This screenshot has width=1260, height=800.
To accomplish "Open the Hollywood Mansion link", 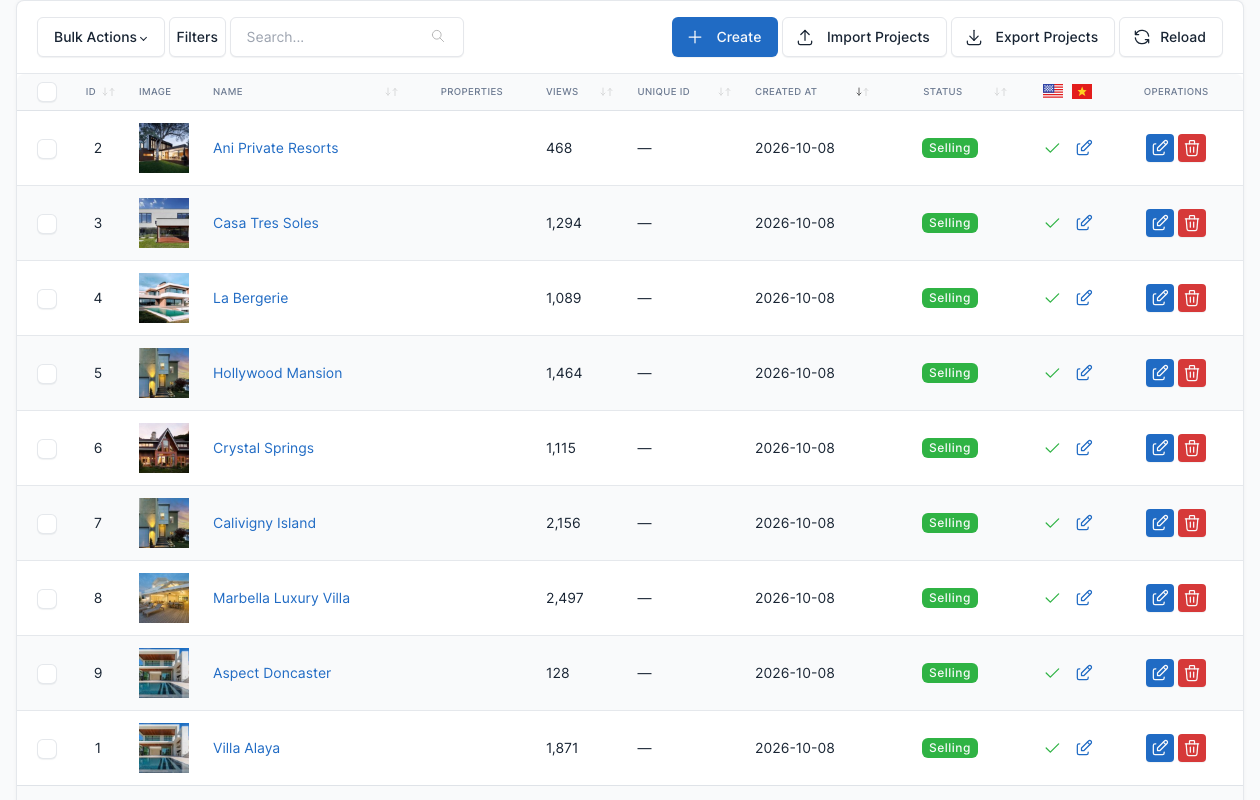I will click(278, 373).
